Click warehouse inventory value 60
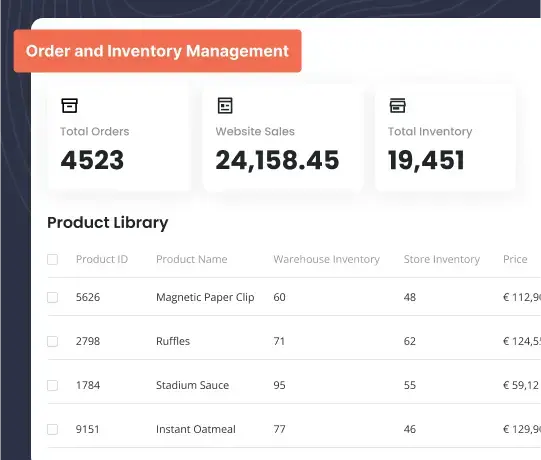541x460 pixels. pos(279,297)
